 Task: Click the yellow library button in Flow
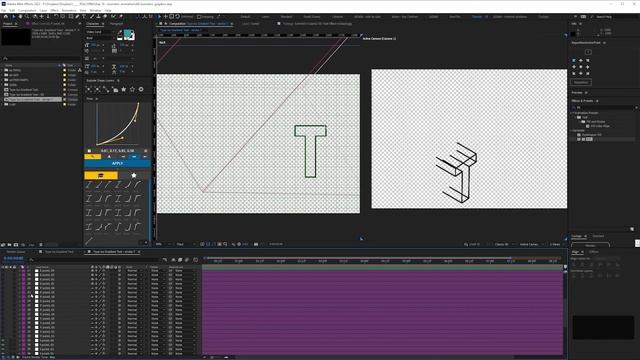pos(101,175)
